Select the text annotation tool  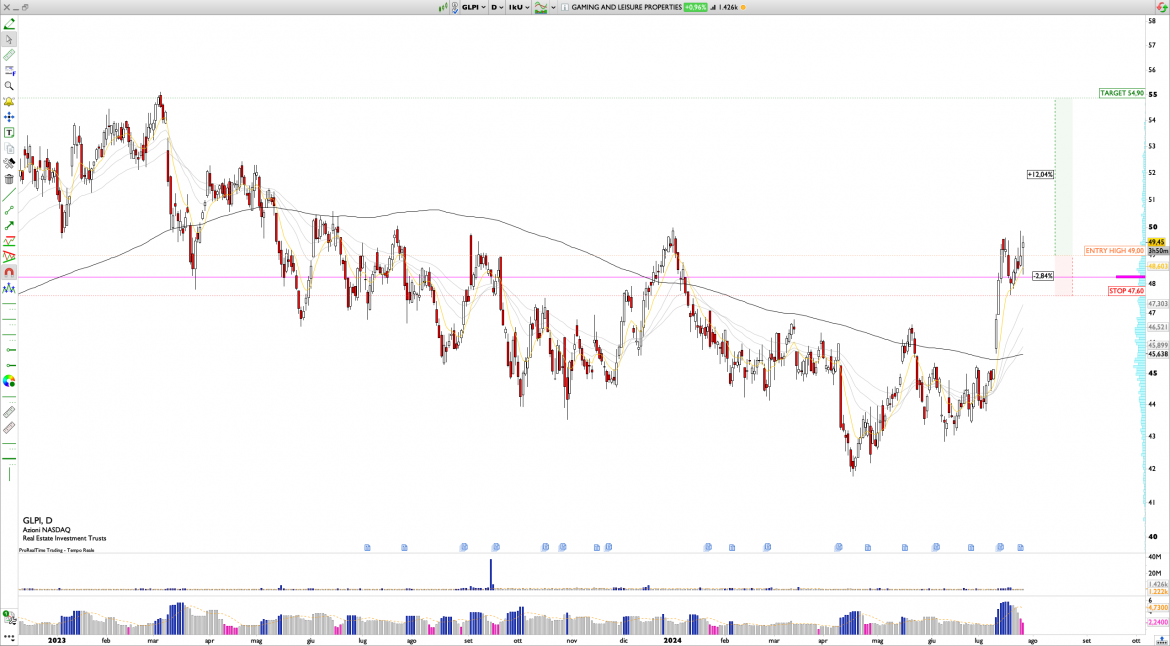pos(9,132)
